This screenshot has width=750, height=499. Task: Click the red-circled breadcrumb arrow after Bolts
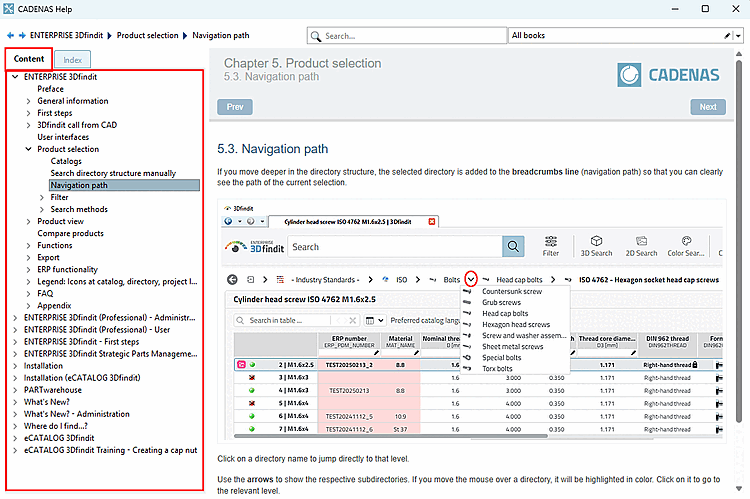(471, 279)
